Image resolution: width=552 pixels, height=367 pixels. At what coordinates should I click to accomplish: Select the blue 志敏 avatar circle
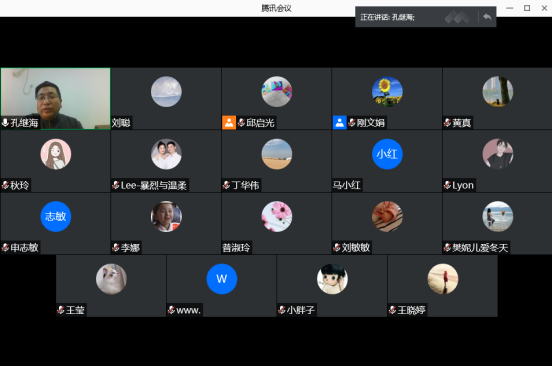tap(56, 216)
